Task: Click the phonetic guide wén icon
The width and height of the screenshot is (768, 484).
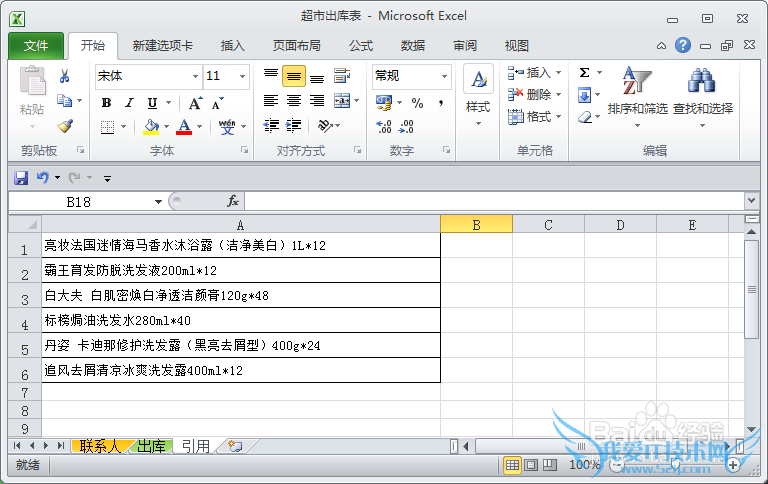Action: [x=227, y=127]
